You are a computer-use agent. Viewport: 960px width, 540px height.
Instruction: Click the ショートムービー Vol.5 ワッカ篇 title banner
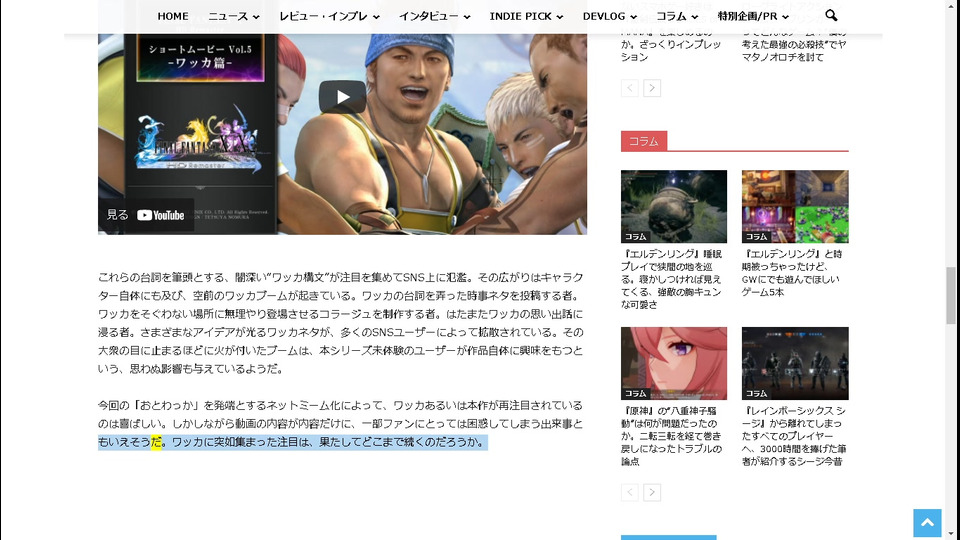pyautogui.click(x=200, y=56)
